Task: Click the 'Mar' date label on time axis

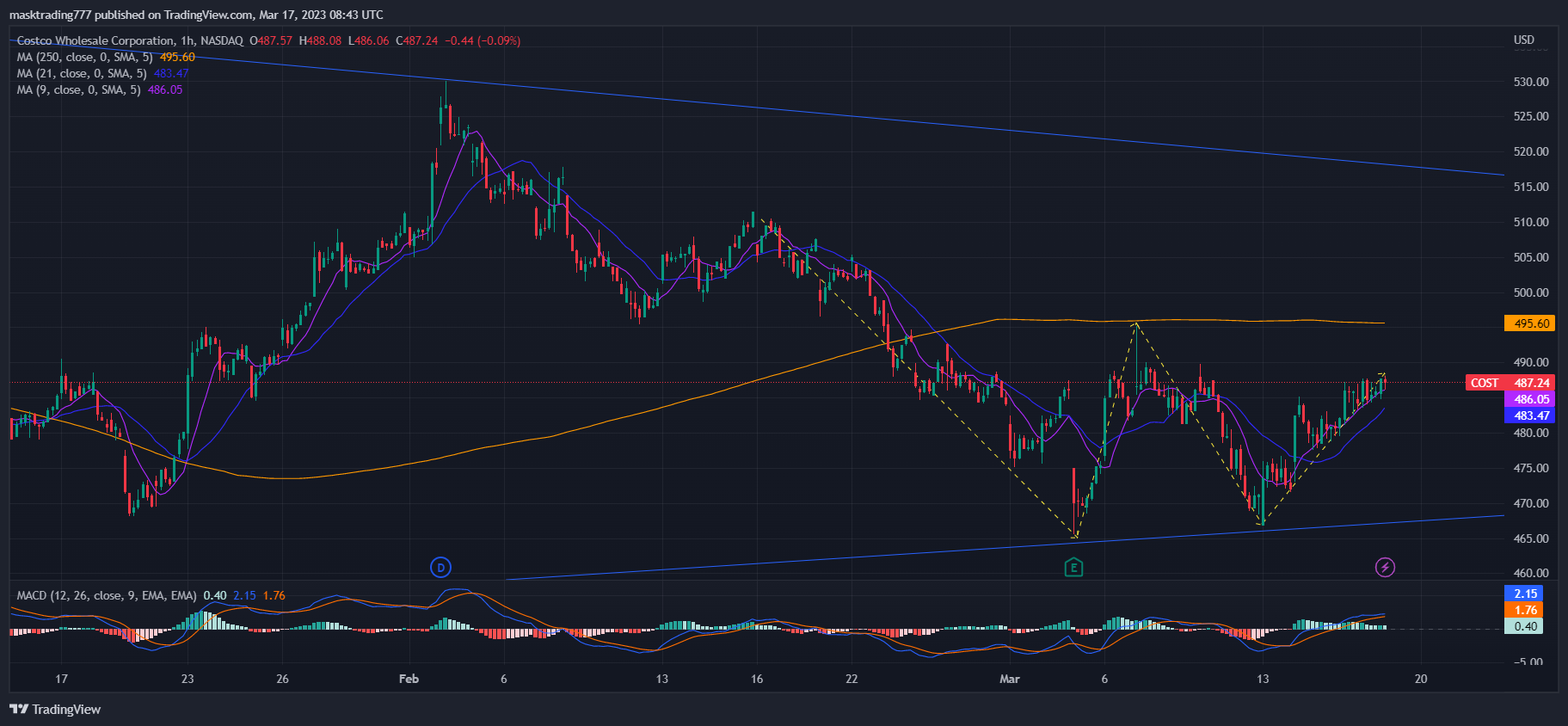Action: tap(1010, 679)
